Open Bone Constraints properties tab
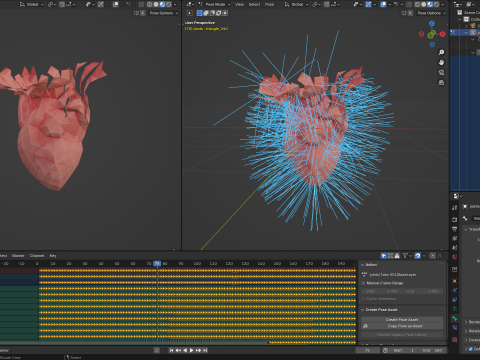This screenshot has width=480, height=360. pos(455,328)
